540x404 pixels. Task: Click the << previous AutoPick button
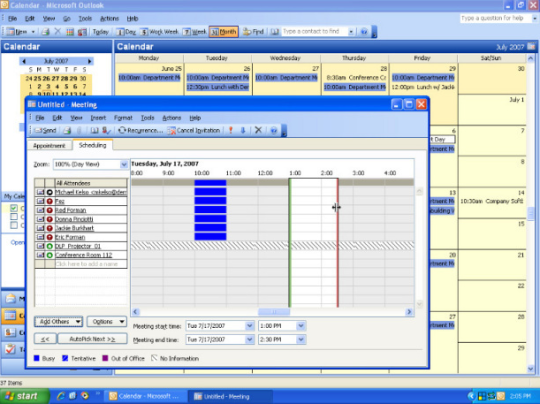pos(45,339)
